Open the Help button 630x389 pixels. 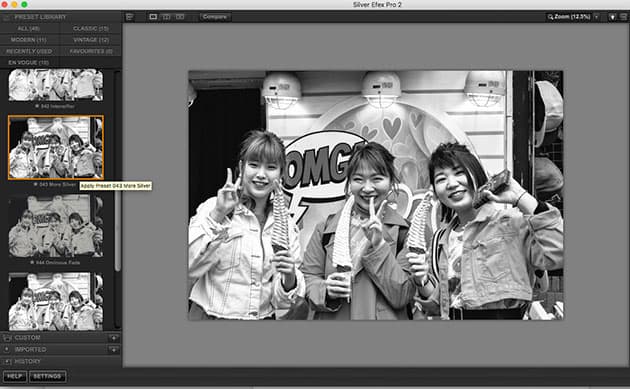tap(15, 377)
